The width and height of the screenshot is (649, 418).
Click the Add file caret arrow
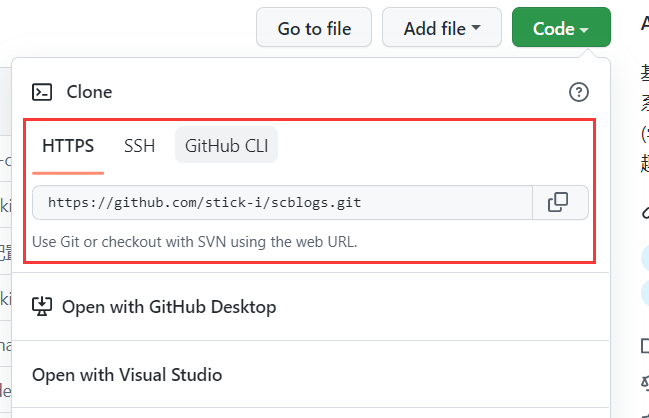pyautogui.click(x=476, y=27)
